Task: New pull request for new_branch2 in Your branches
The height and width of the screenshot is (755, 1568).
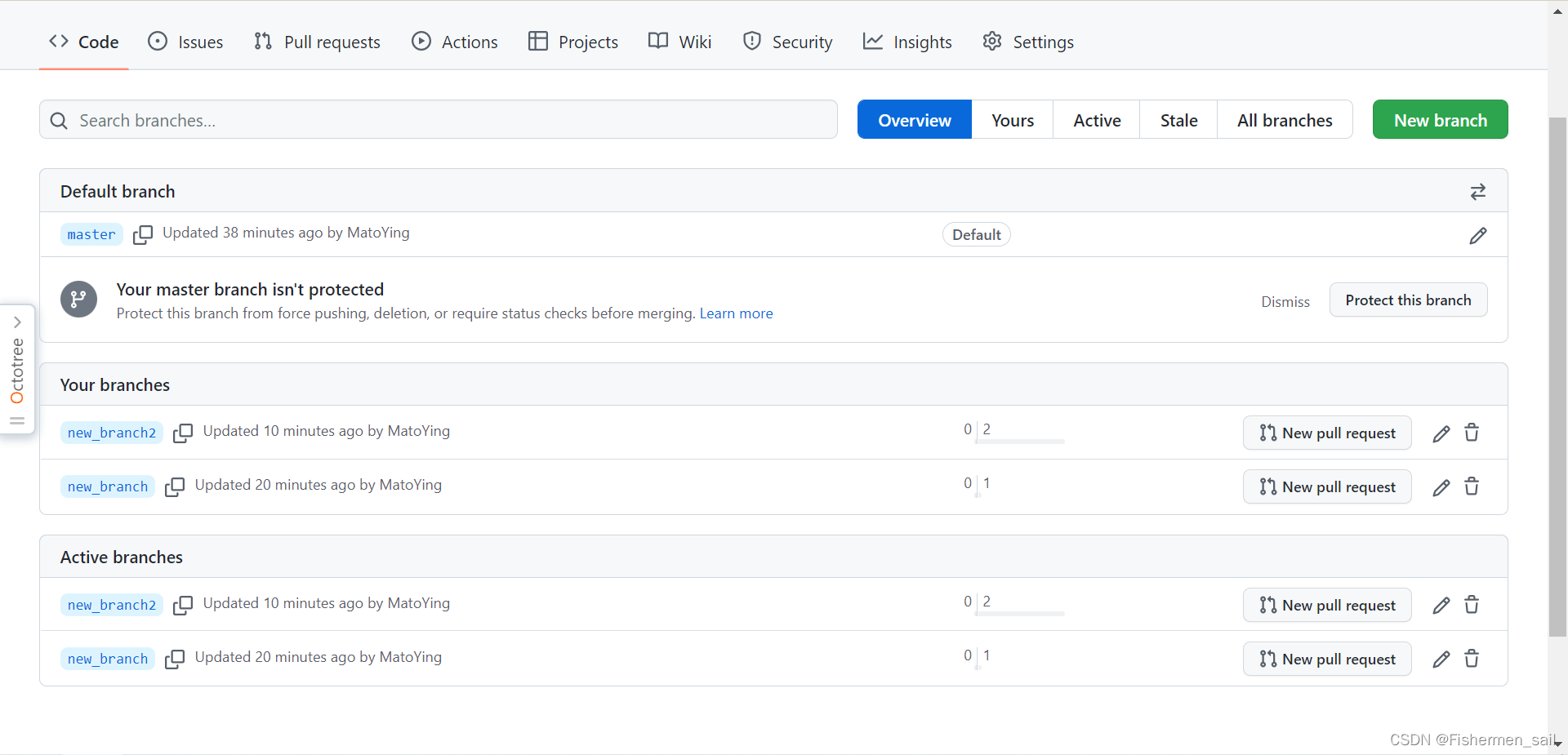Action: 1327,433
